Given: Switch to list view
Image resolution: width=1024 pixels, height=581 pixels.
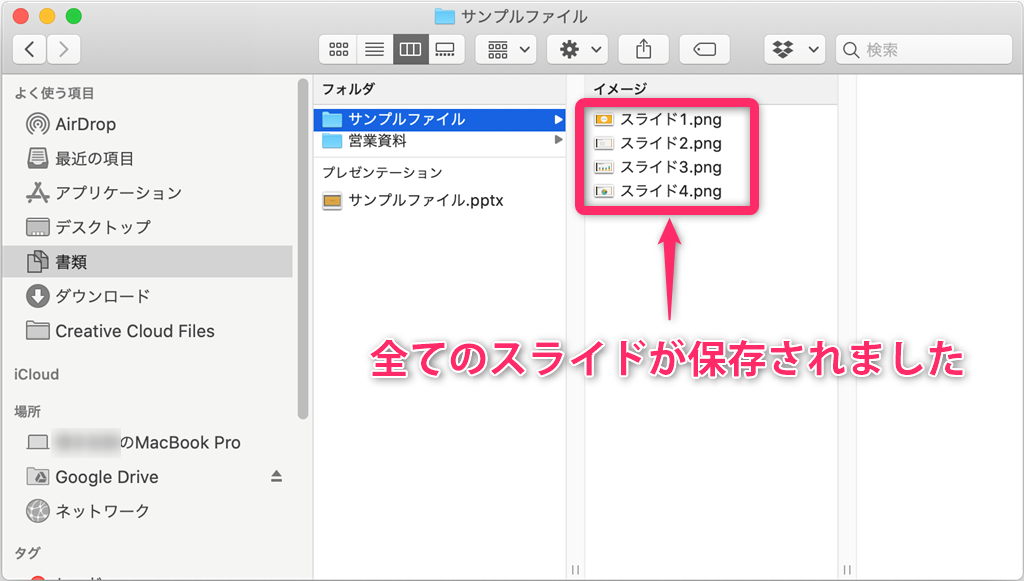Looking at the screenshot, I should (x=374, y=49).
